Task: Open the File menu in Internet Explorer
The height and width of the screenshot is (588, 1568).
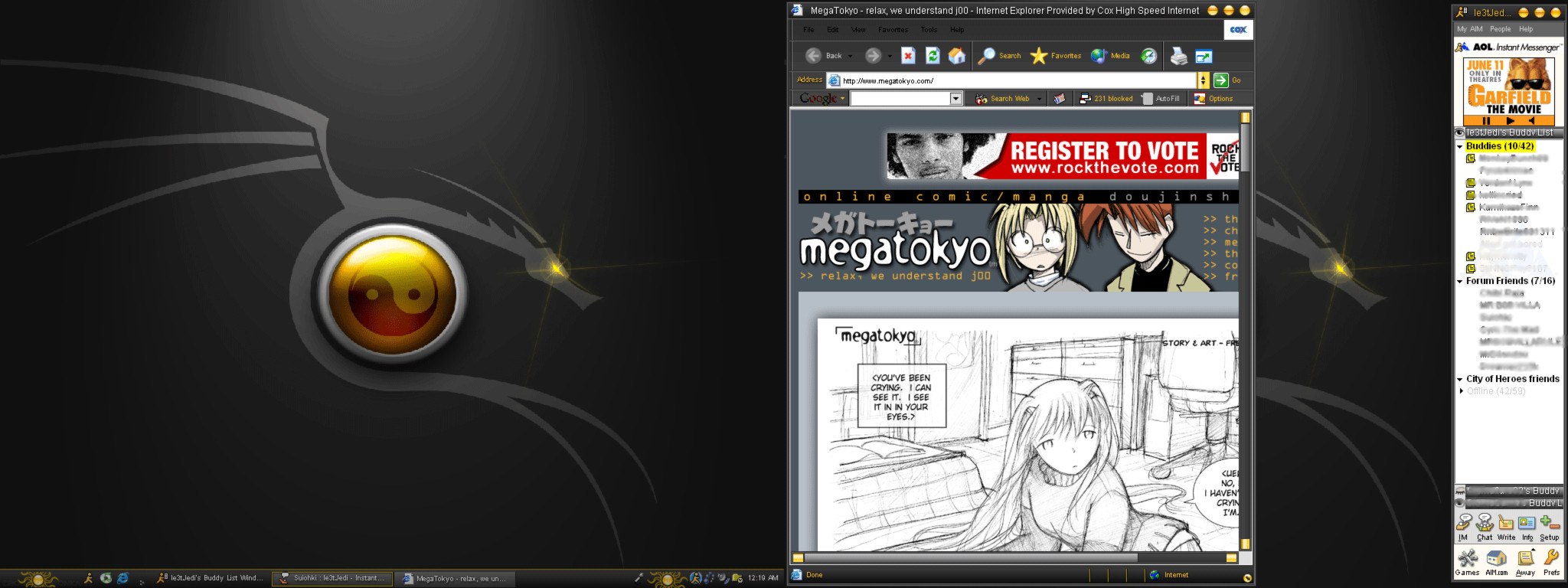Action: (x=808, y=30)
